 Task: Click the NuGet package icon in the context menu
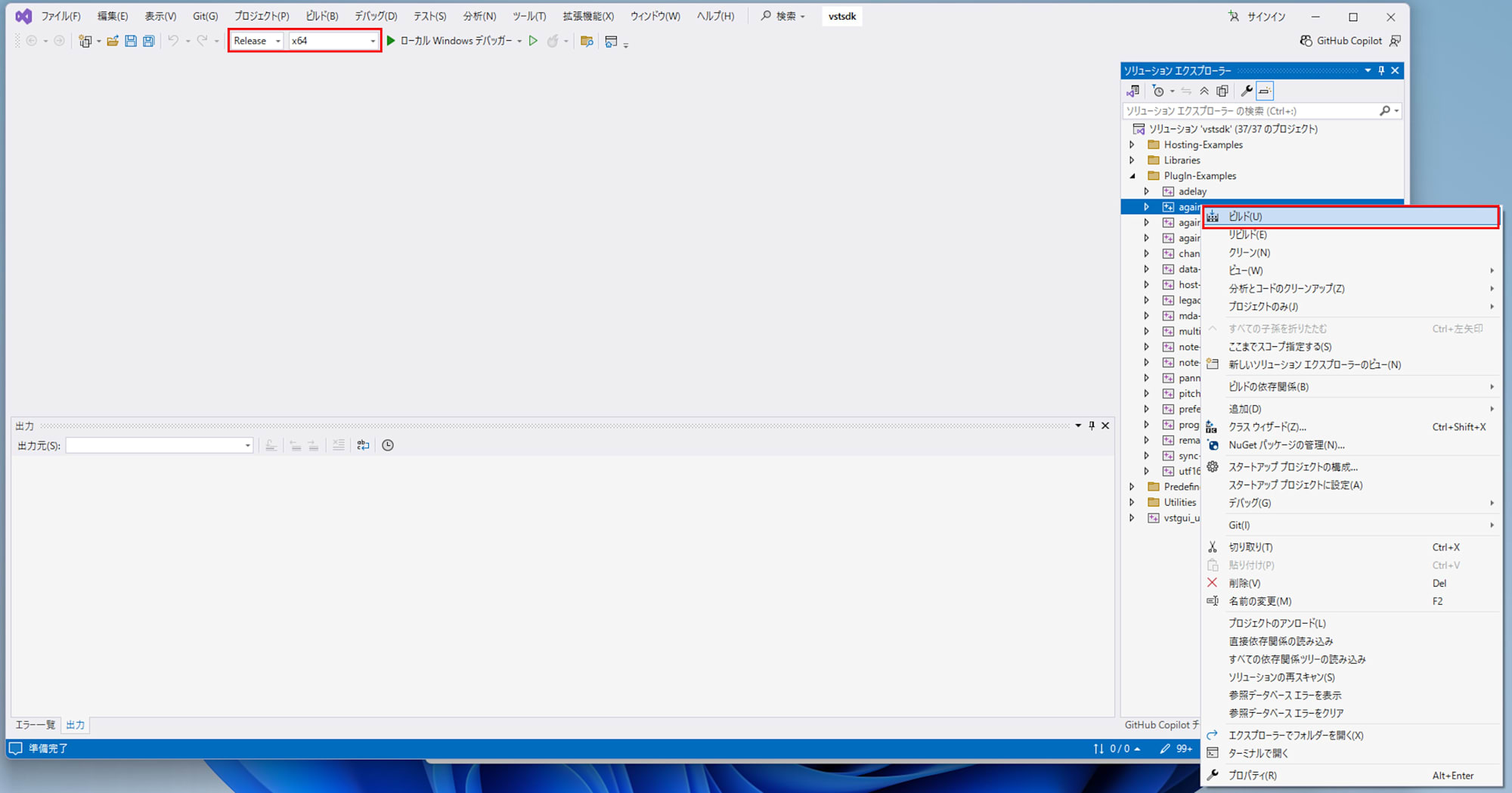point(1213,445)
